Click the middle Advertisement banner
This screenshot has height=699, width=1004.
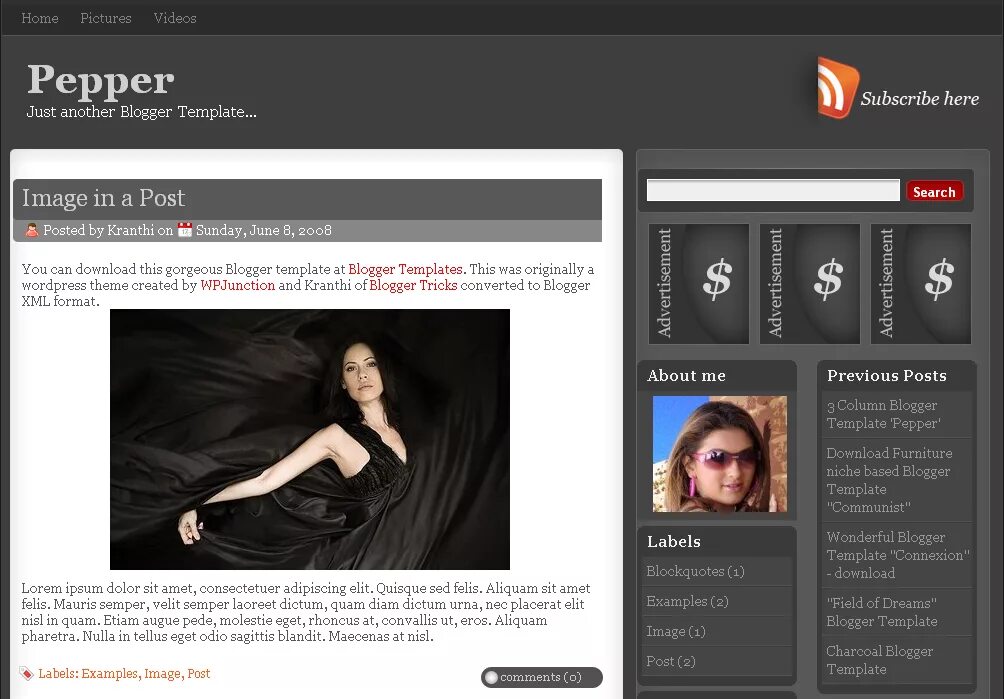tap(809, 284)
